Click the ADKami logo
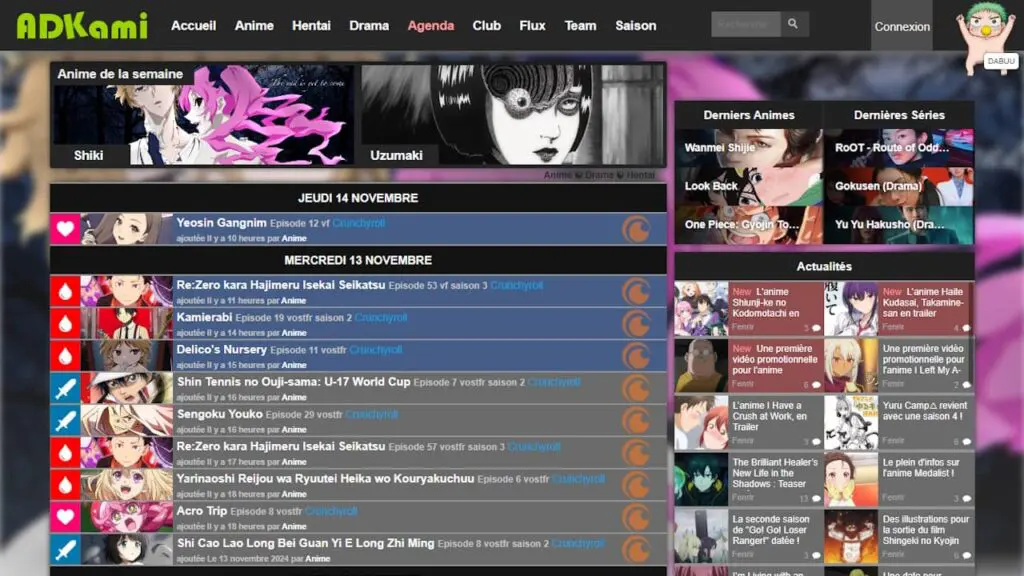 (x=82, y=25)
